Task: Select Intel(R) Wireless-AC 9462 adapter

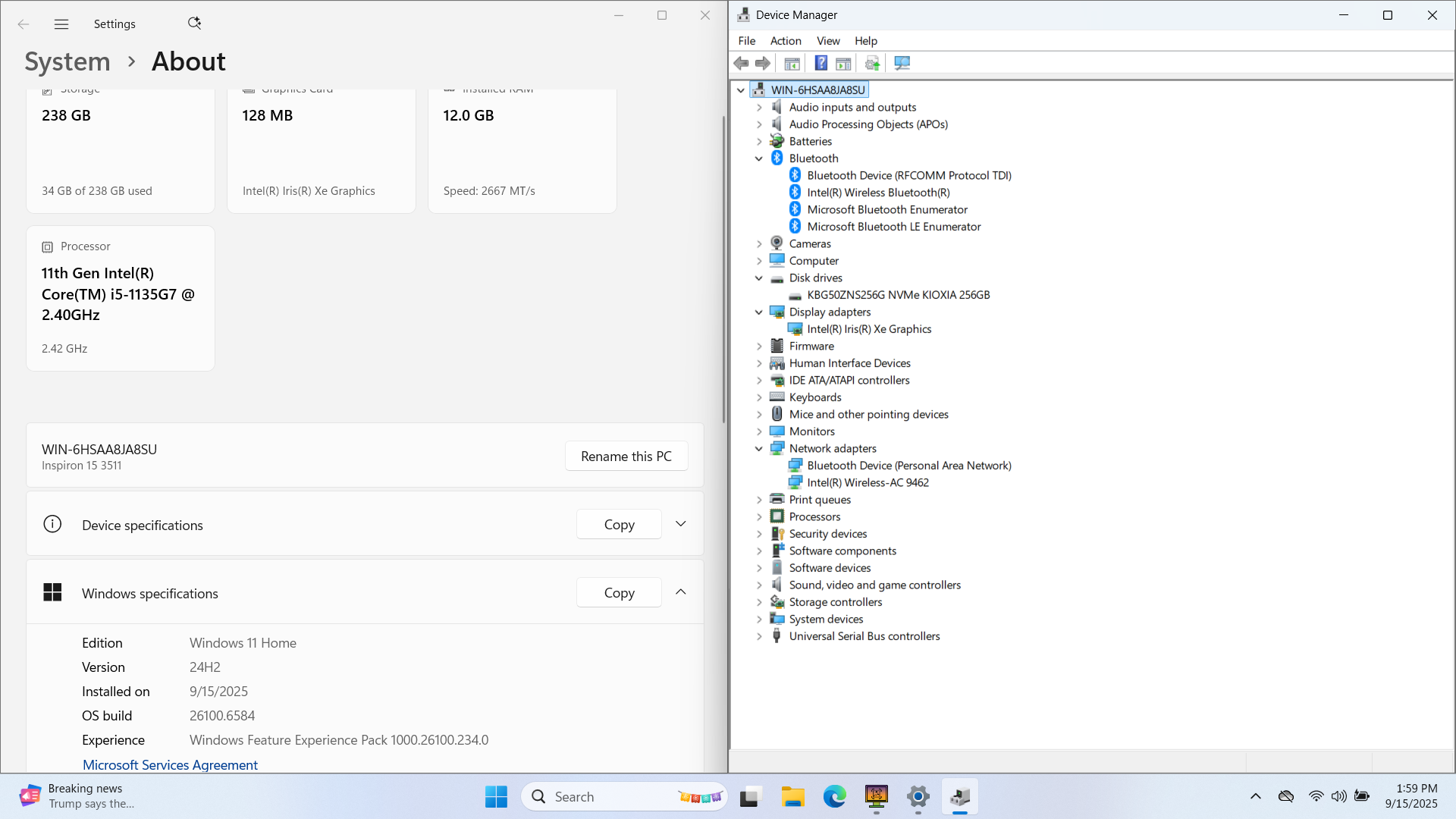Action: [x=868, y=483]
